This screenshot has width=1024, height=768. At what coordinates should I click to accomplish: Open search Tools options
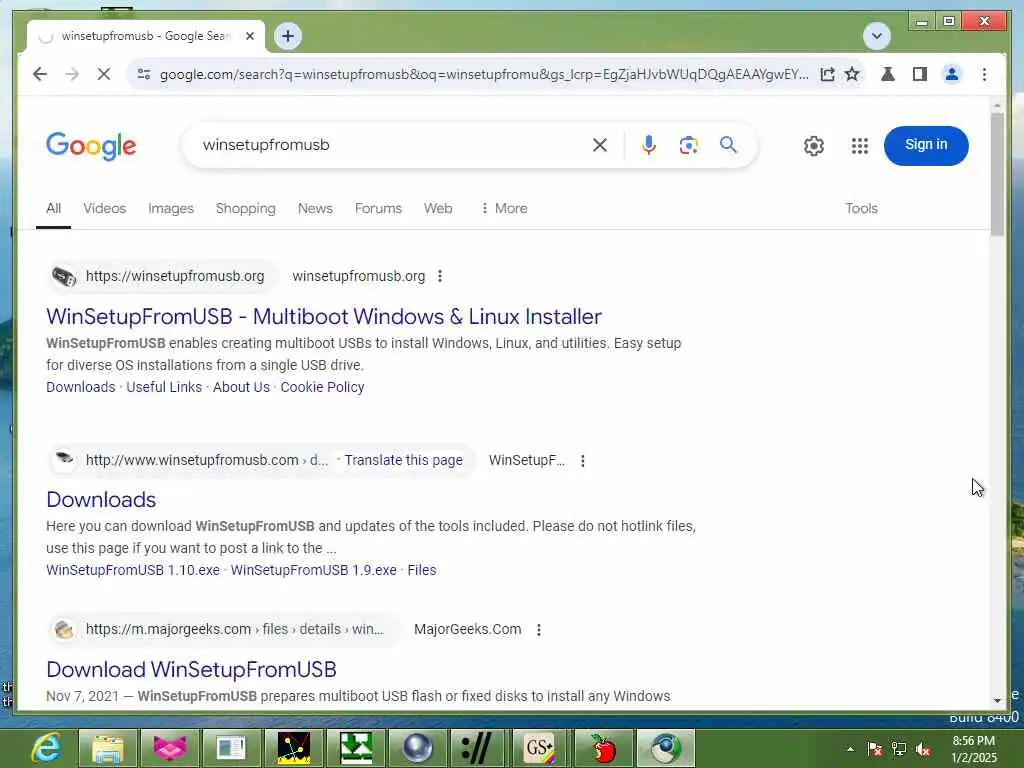[x=861, y=208]
